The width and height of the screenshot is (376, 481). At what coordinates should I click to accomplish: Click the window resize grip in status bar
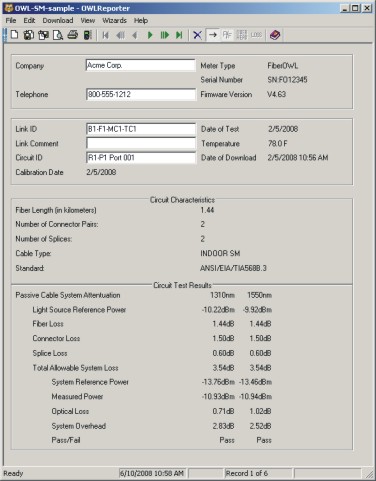click(x=369, y=474)
